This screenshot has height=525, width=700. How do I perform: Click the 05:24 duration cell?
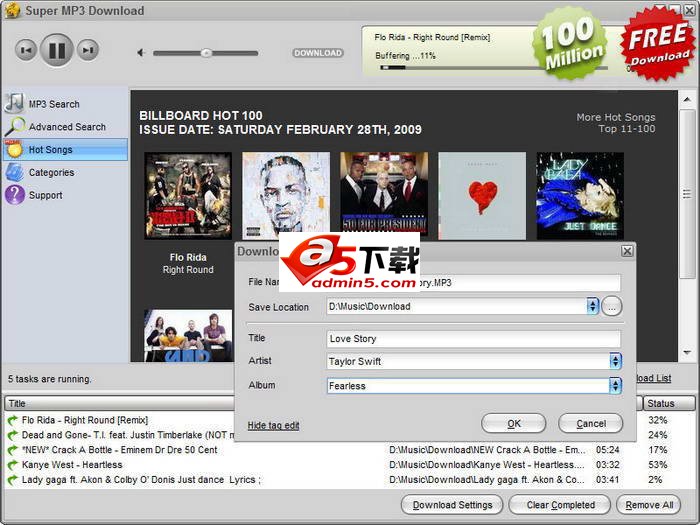point(608,450)
